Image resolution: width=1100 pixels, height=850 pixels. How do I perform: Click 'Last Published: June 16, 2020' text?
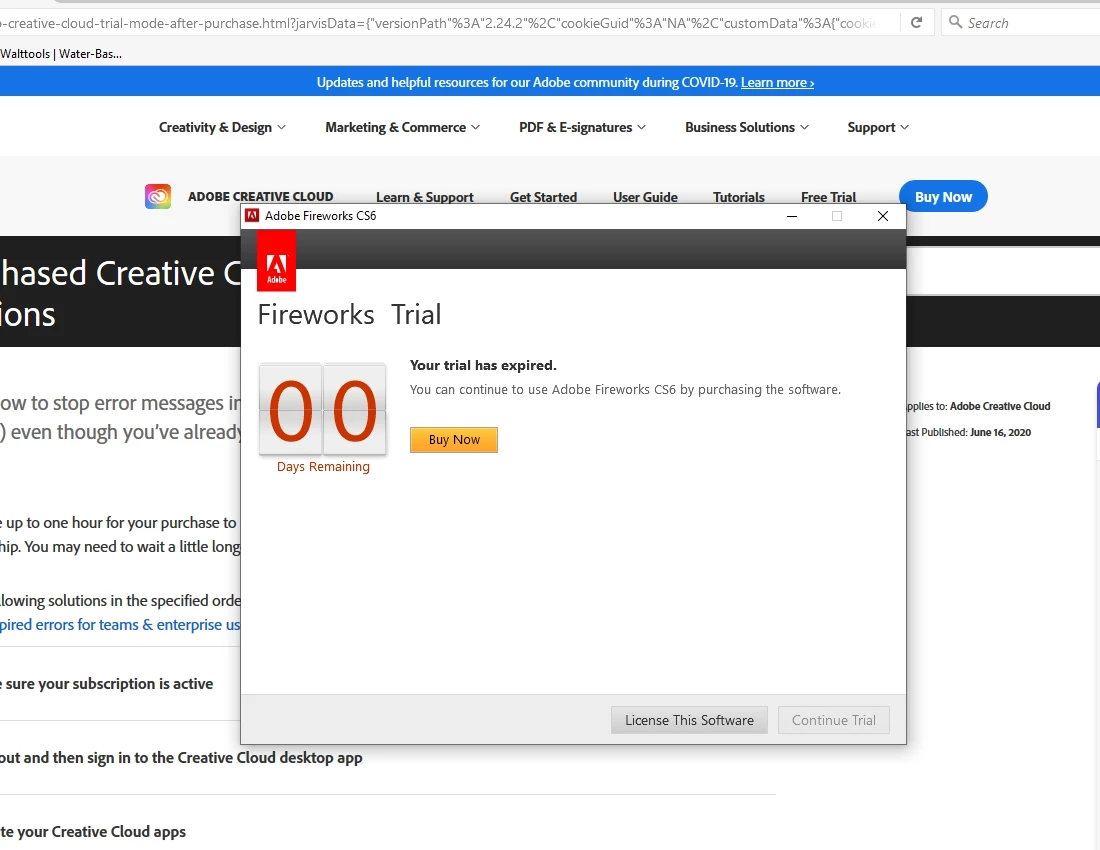(x=968, y=433)
